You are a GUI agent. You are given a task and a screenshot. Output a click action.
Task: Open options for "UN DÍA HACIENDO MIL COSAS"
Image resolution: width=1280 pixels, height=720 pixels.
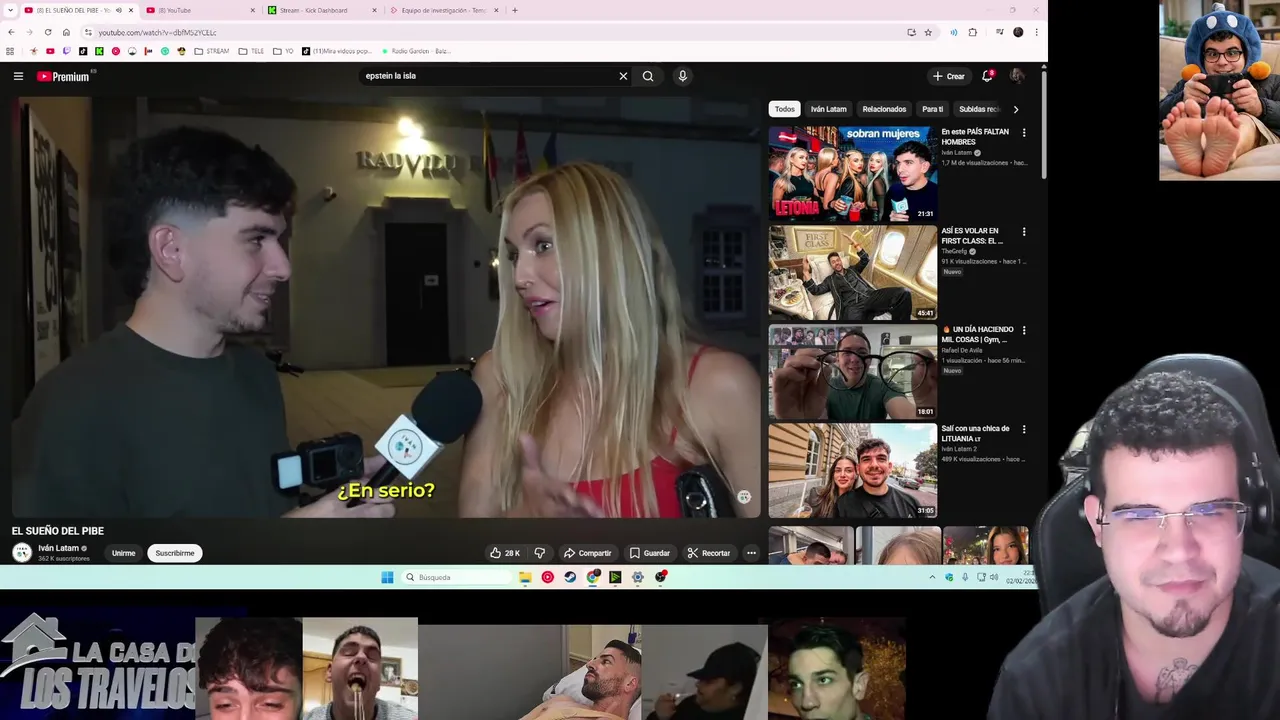click(1023, 330)
